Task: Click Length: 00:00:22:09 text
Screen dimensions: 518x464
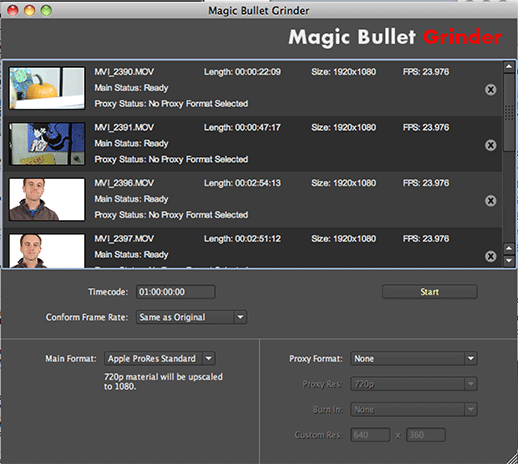Action: [x=242, y=72]
